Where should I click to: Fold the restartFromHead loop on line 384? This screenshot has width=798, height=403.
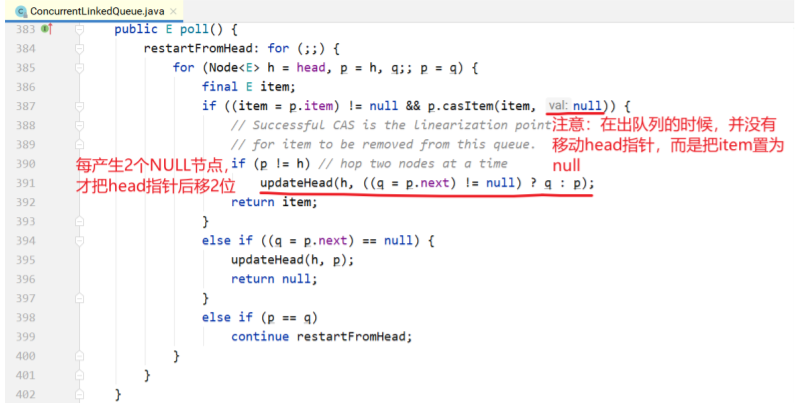point(80,48)
